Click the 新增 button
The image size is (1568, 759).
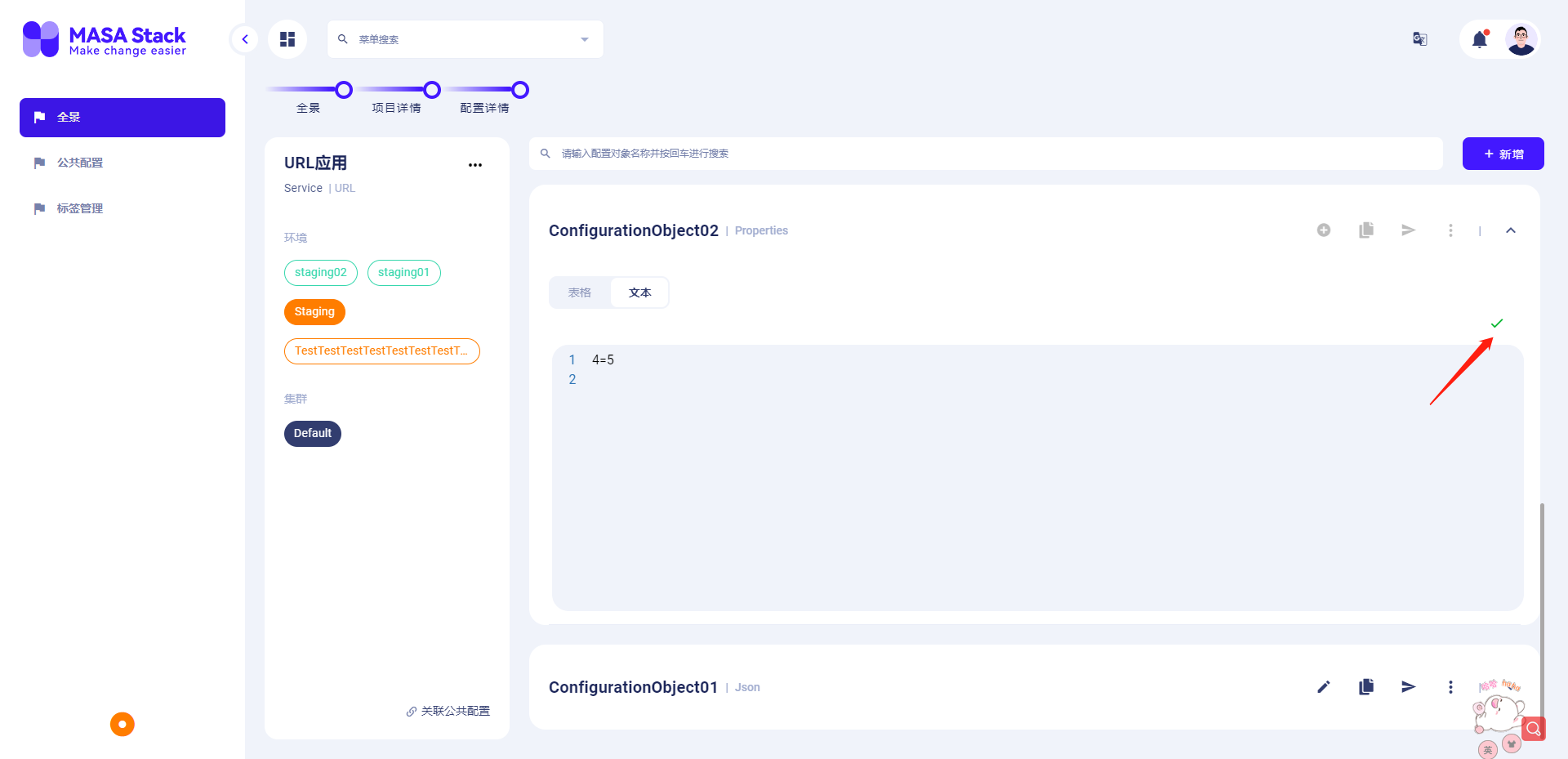click(x=1503, y=154)
